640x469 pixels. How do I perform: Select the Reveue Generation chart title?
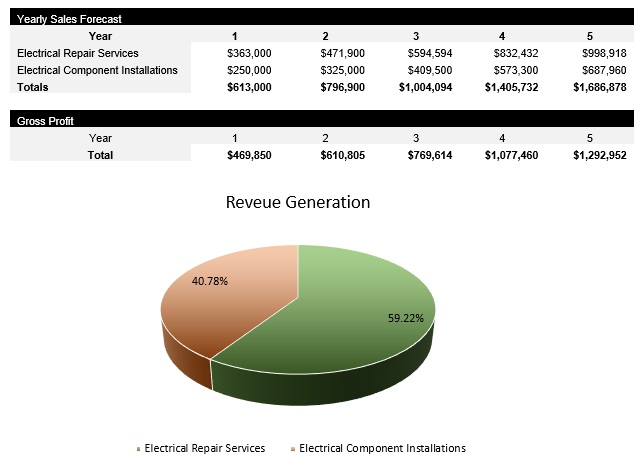298,202
